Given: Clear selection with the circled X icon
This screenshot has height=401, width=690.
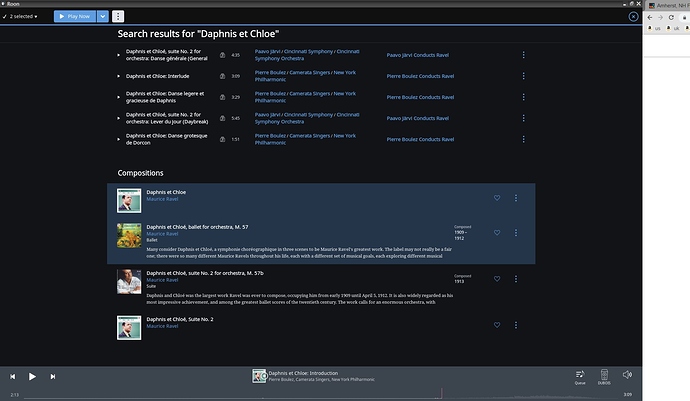Looking at the screenshot, I should click(633, 17).
